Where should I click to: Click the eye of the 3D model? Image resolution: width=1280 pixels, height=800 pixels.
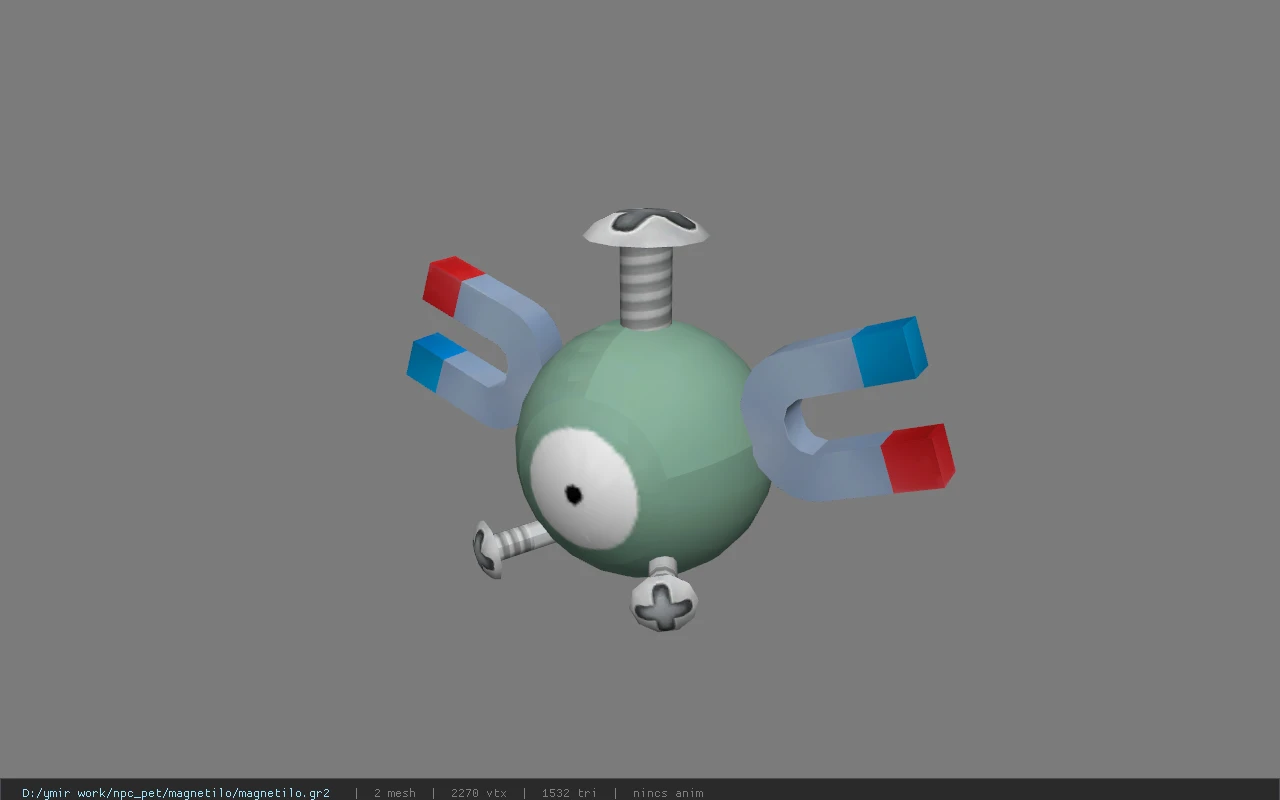pyautogui.click(x=584, y=489)
